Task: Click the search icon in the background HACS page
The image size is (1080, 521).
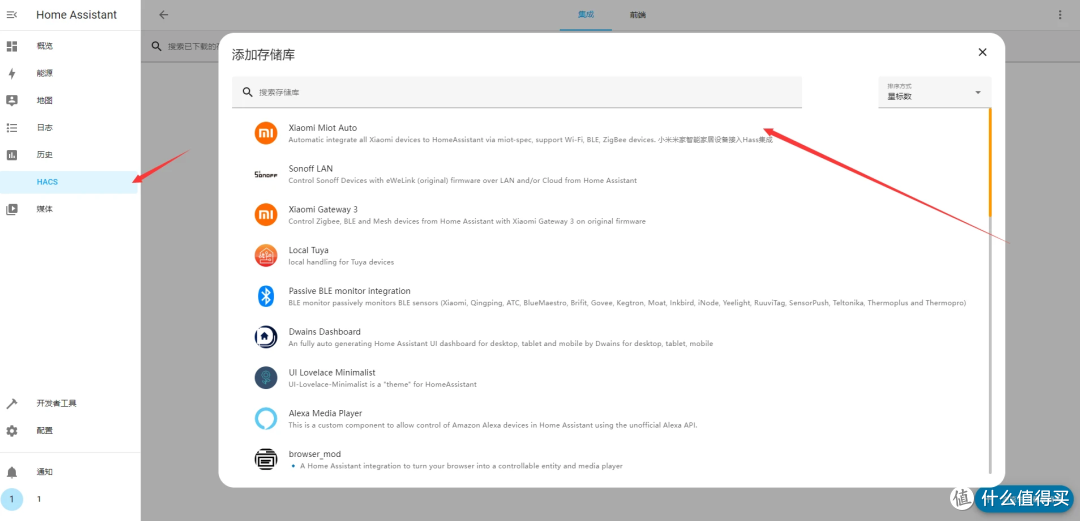Action: [x=157, y=46]
